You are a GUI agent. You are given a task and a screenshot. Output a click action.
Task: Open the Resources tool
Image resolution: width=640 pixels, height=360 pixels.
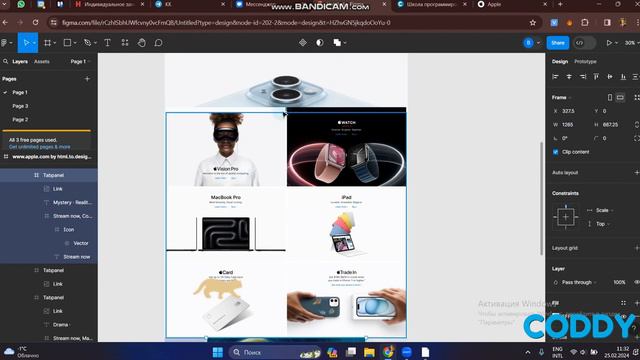pyautogui.click(x=125, y=42)
